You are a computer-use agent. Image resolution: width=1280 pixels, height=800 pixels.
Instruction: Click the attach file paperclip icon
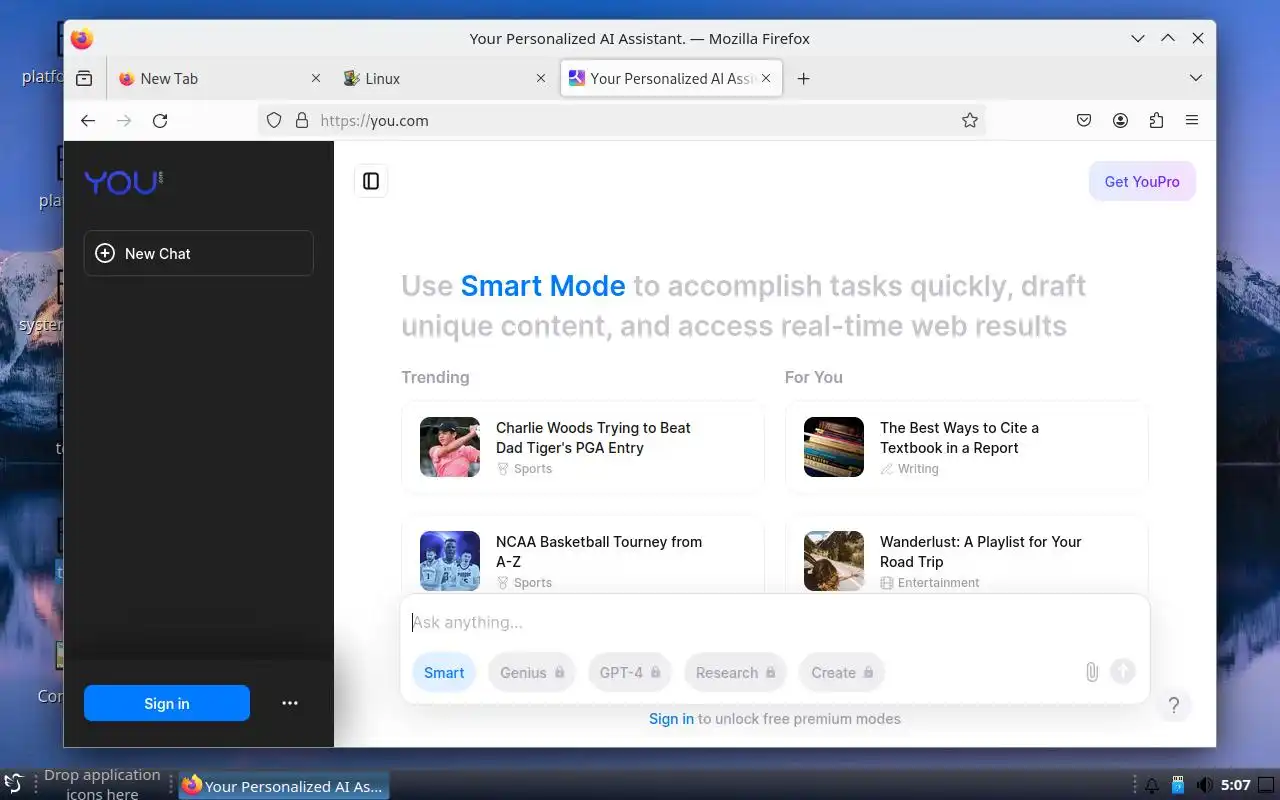click(x=1092, y=672)
